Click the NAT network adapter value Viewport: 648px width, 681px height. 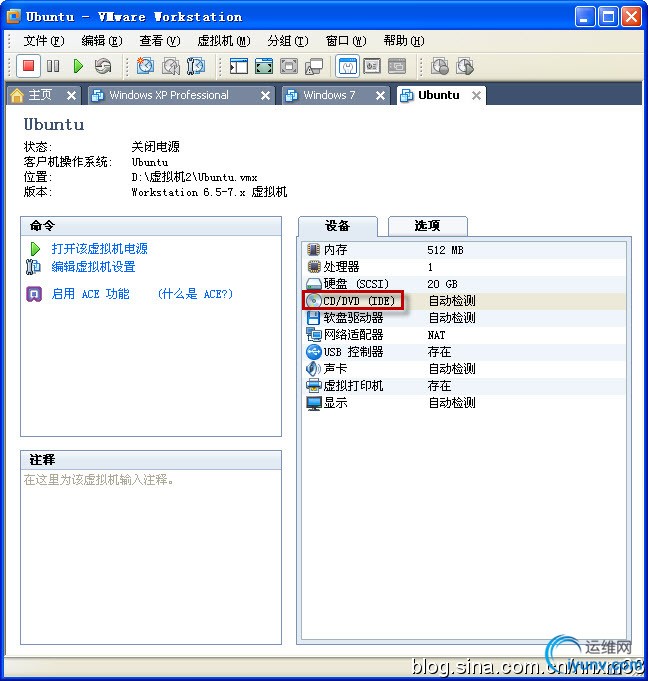point(436,335)
